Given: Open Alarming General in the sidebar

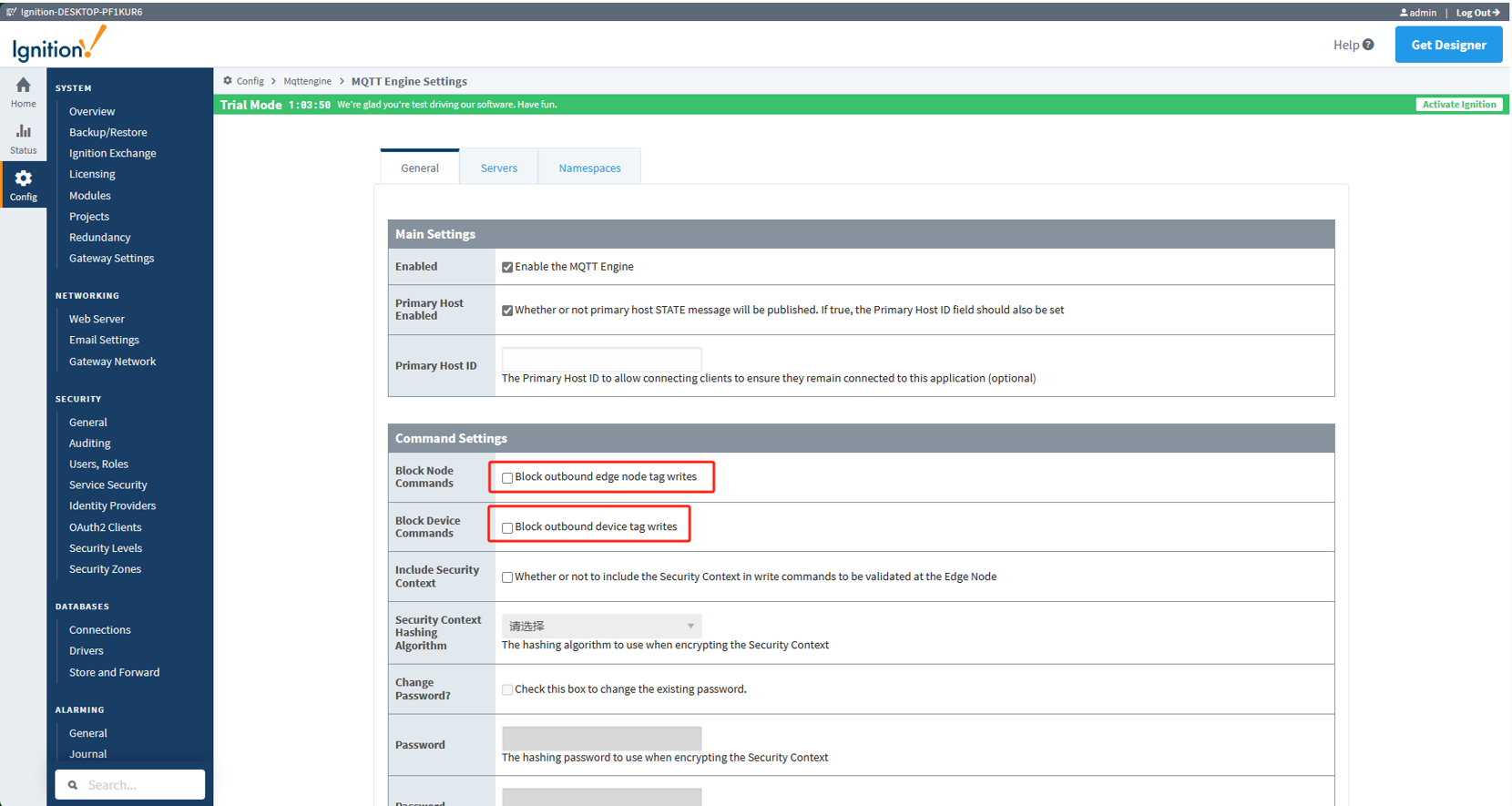Looking at the screenshot, I should point(88,733).
